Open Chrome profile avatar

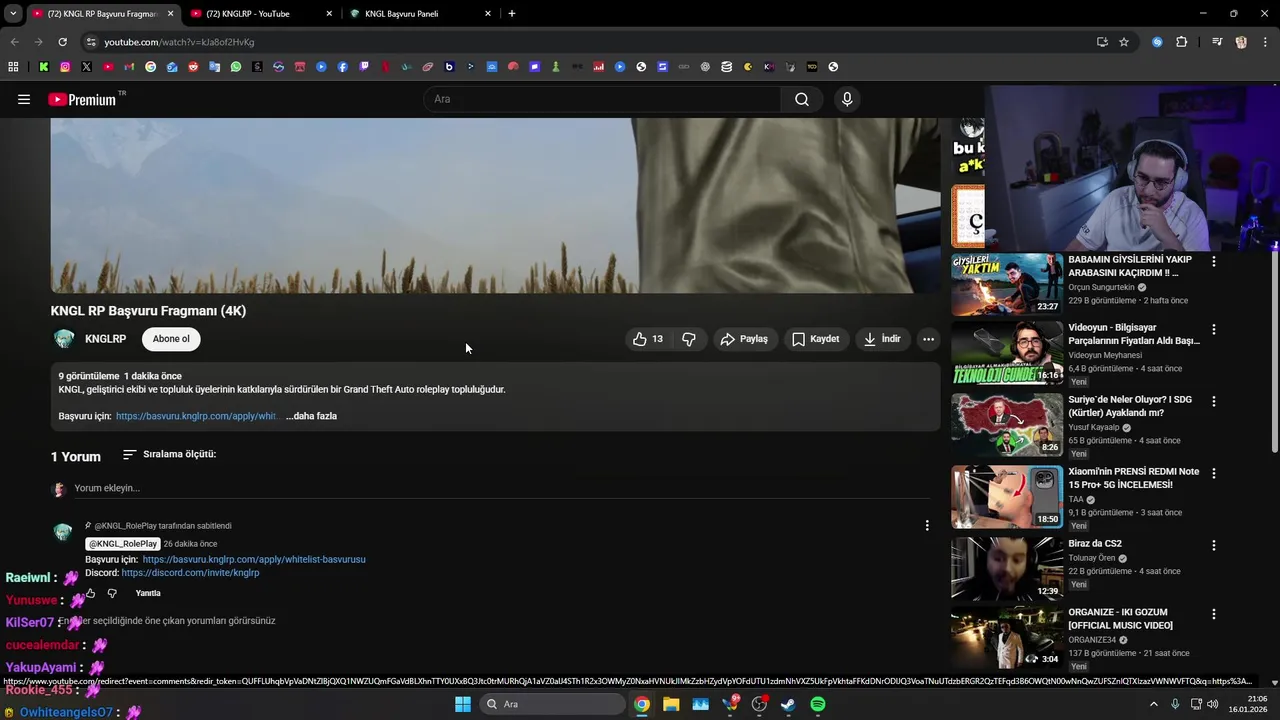pyautogui.click(x=1241, y=42)
